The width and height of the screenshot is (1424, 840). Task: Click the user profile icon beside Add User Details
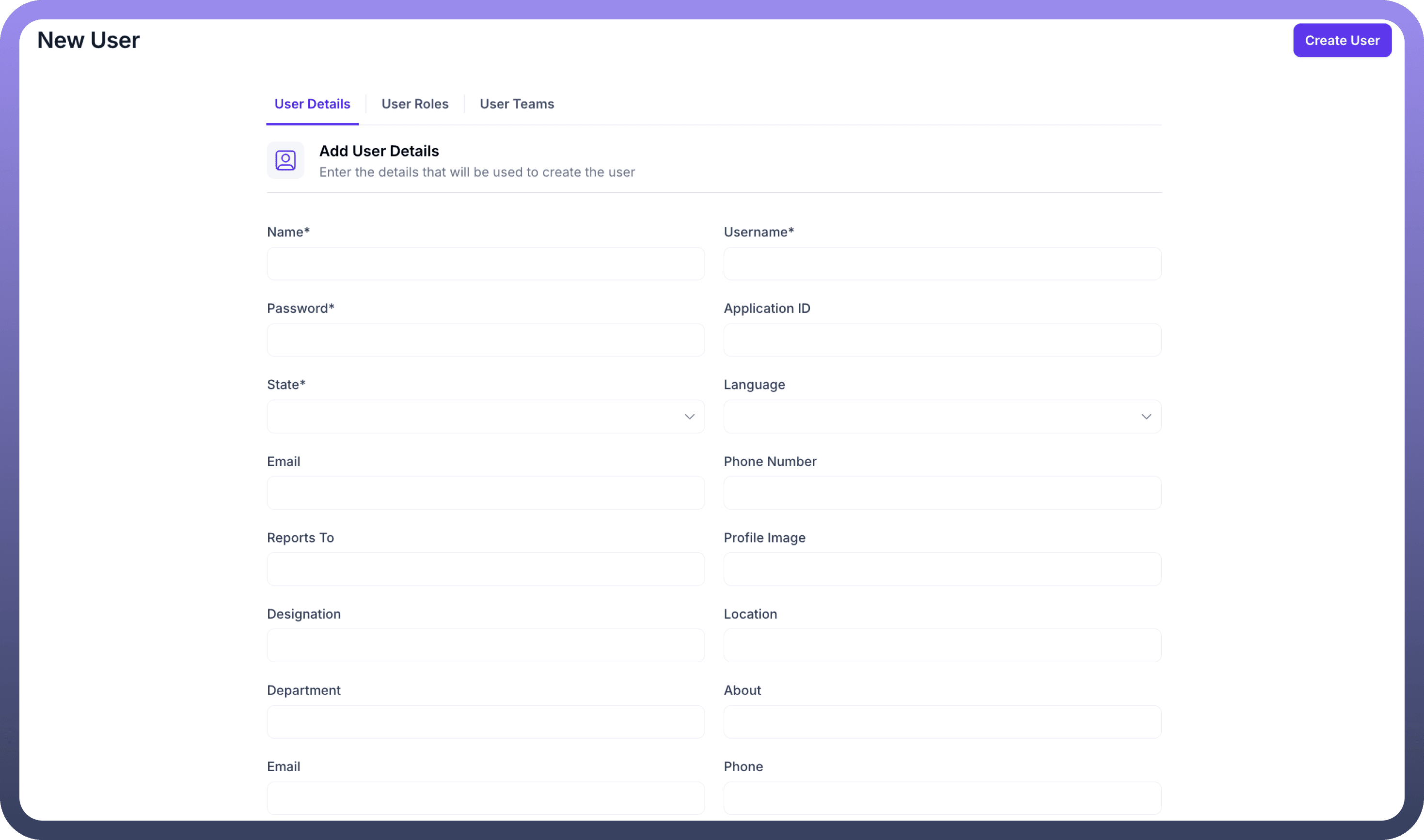285,161
